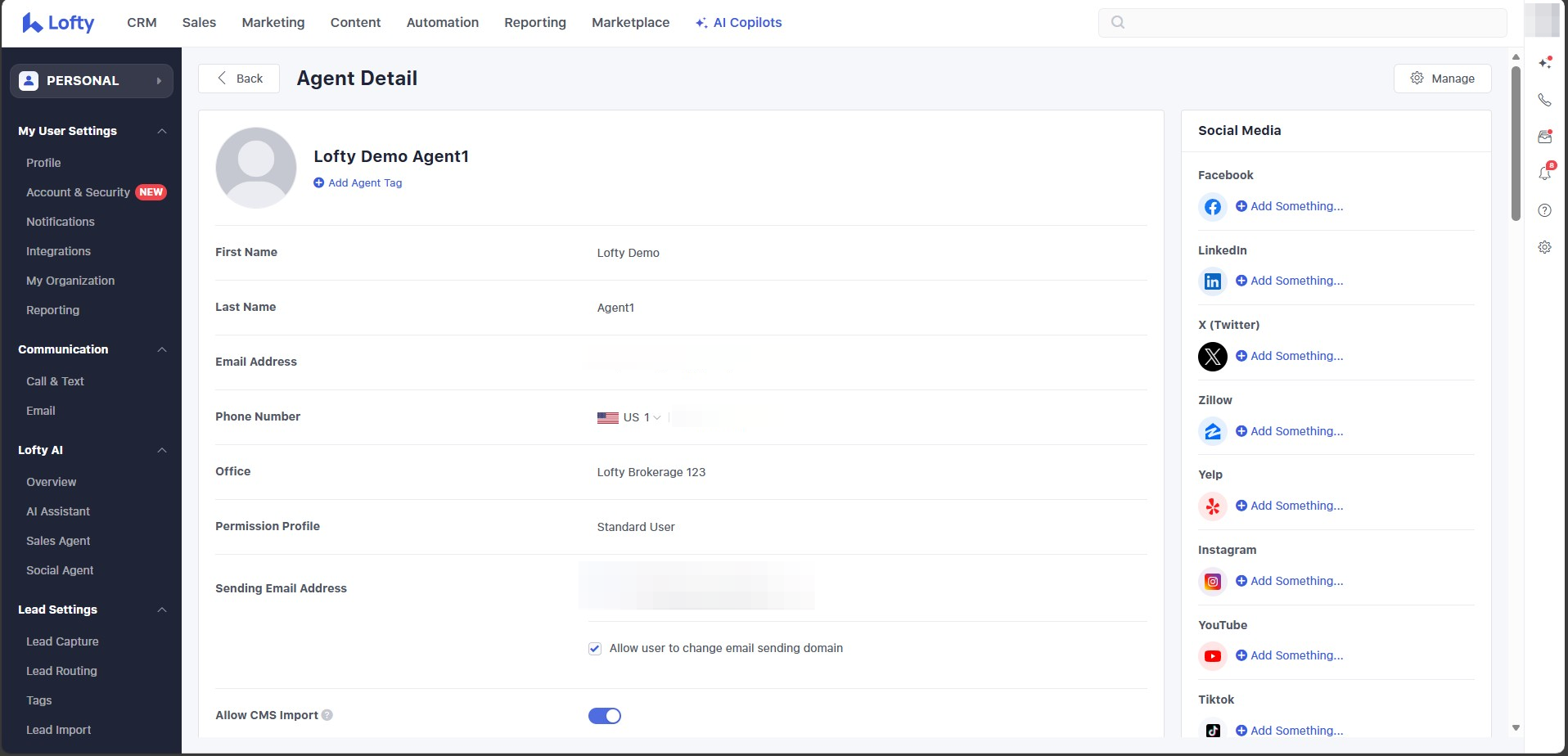Collapse the Communication section
Image resolution: width=1568 pixels, height=756 pixels.
(162, 349)
